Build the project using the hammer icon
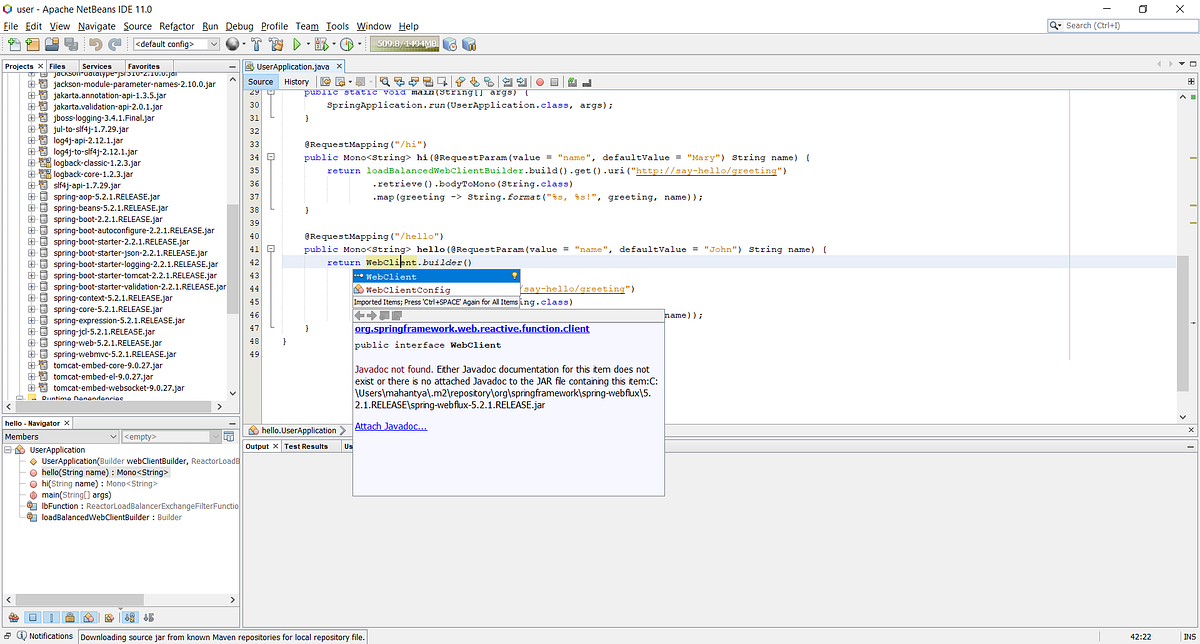This screenshot has width=1200, height=644. pos(254,43)
